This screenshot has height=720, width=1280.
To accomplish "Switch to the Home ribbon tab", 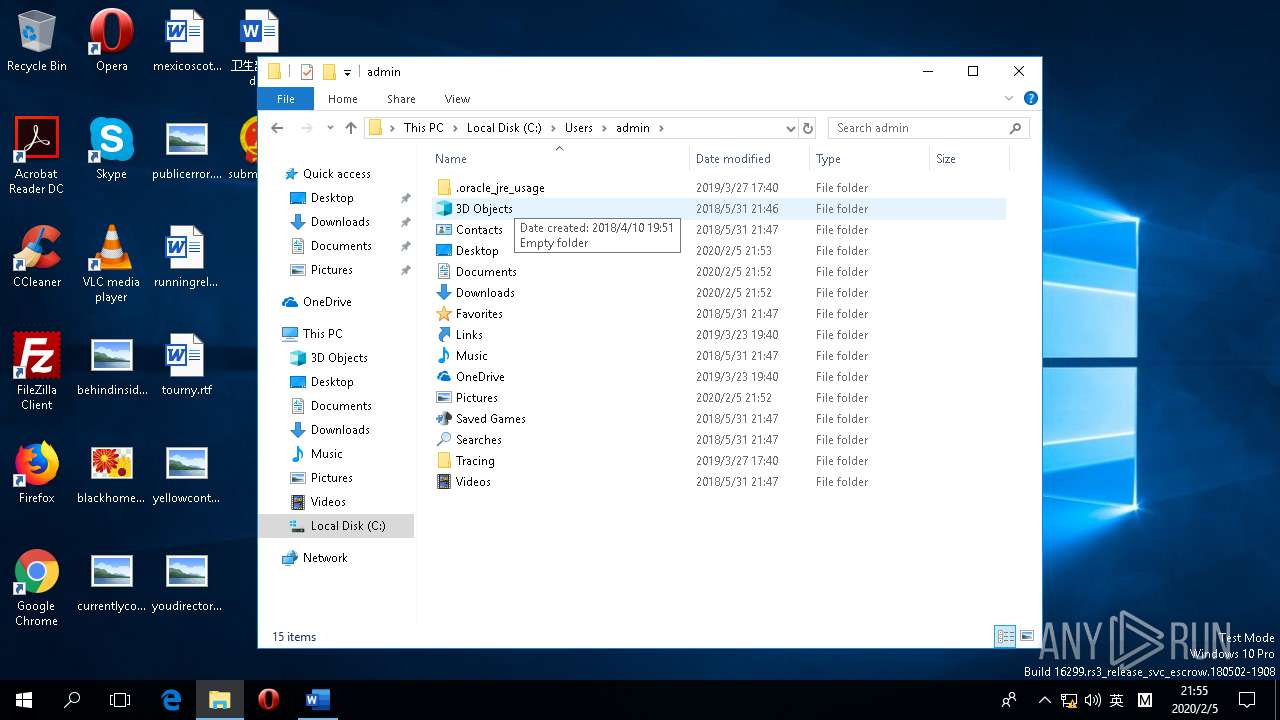I will click(343, 98).
